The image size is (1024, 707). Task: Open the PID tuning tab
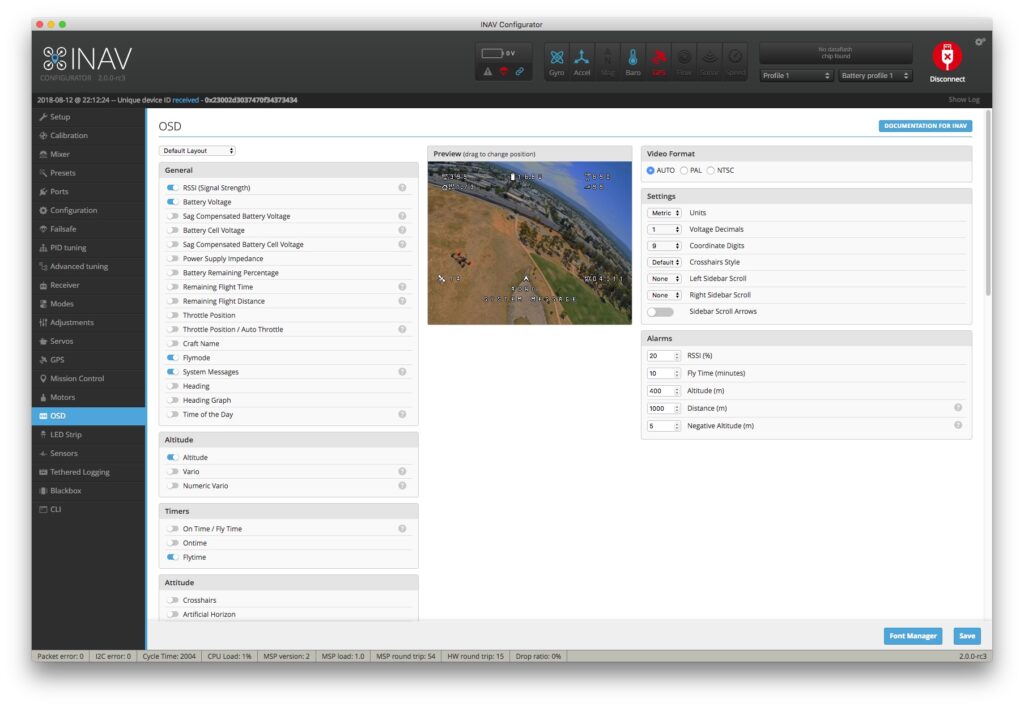pos(68,248)
